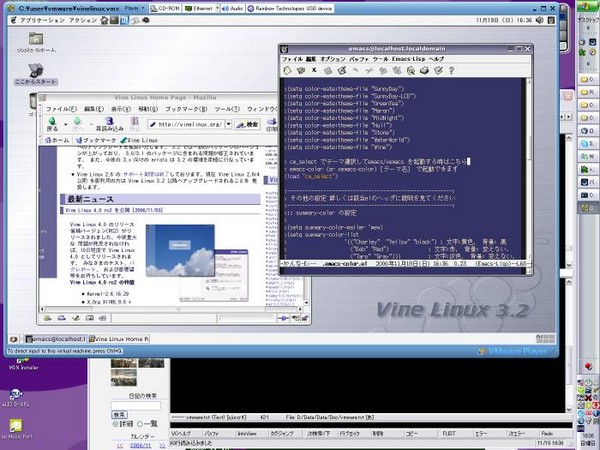Switch to Vine Linux Home Page taskbar item
The height and width of the screenshot is (450, 600).
119,339
